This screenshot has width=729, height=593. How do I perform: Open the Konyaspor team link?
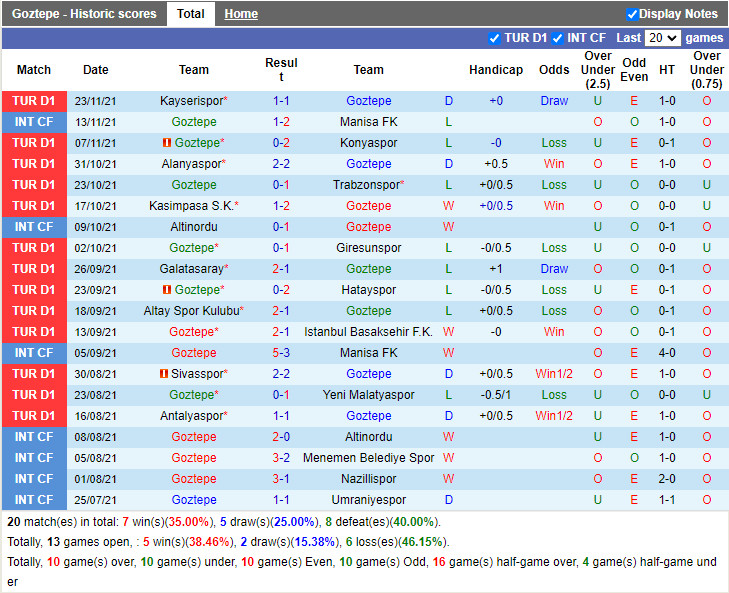click(368, 143)
